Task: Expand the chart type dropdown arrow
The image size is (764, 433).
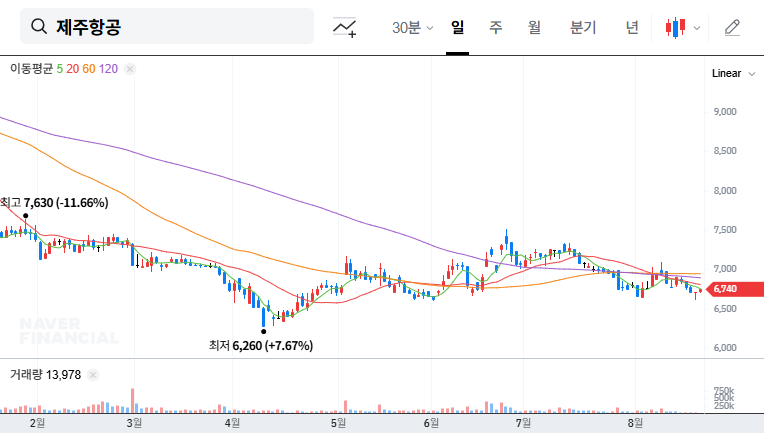Action: pos(697,28)
